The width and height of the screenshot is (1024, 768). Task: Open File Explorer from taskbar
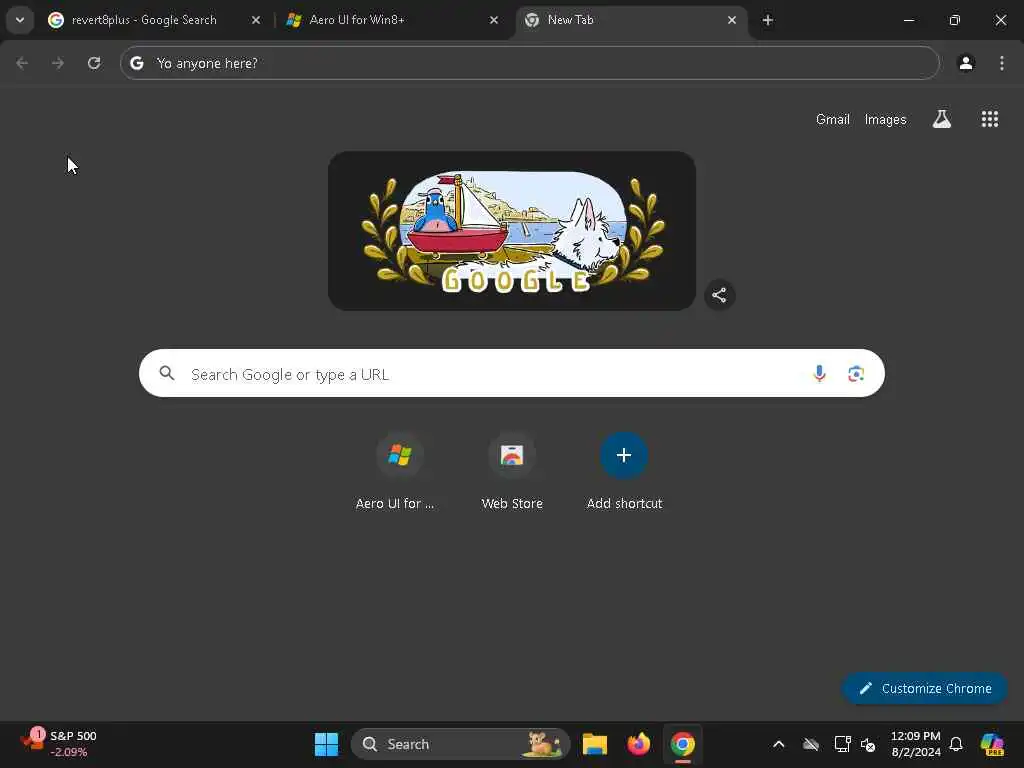pos(595,744)
